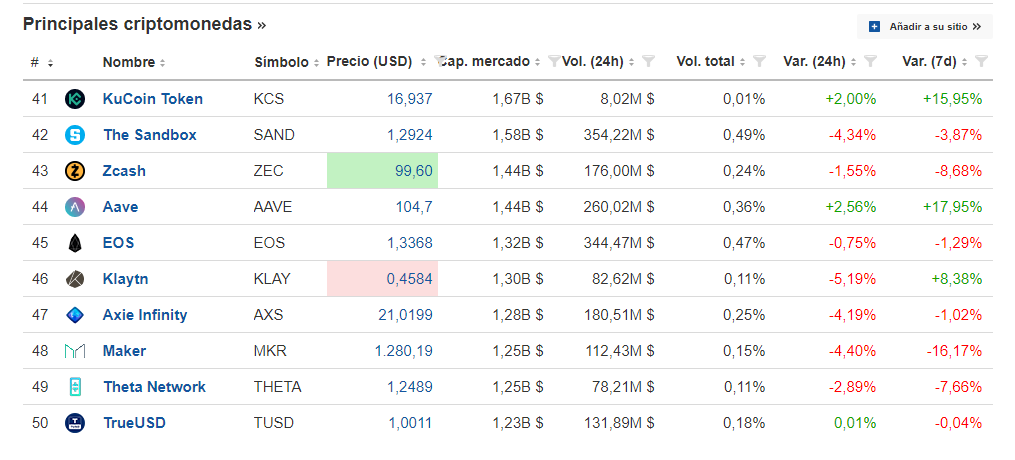
Task: Click the Zcash coin logo
Action: pyautogui.click(x=75, y=171)
